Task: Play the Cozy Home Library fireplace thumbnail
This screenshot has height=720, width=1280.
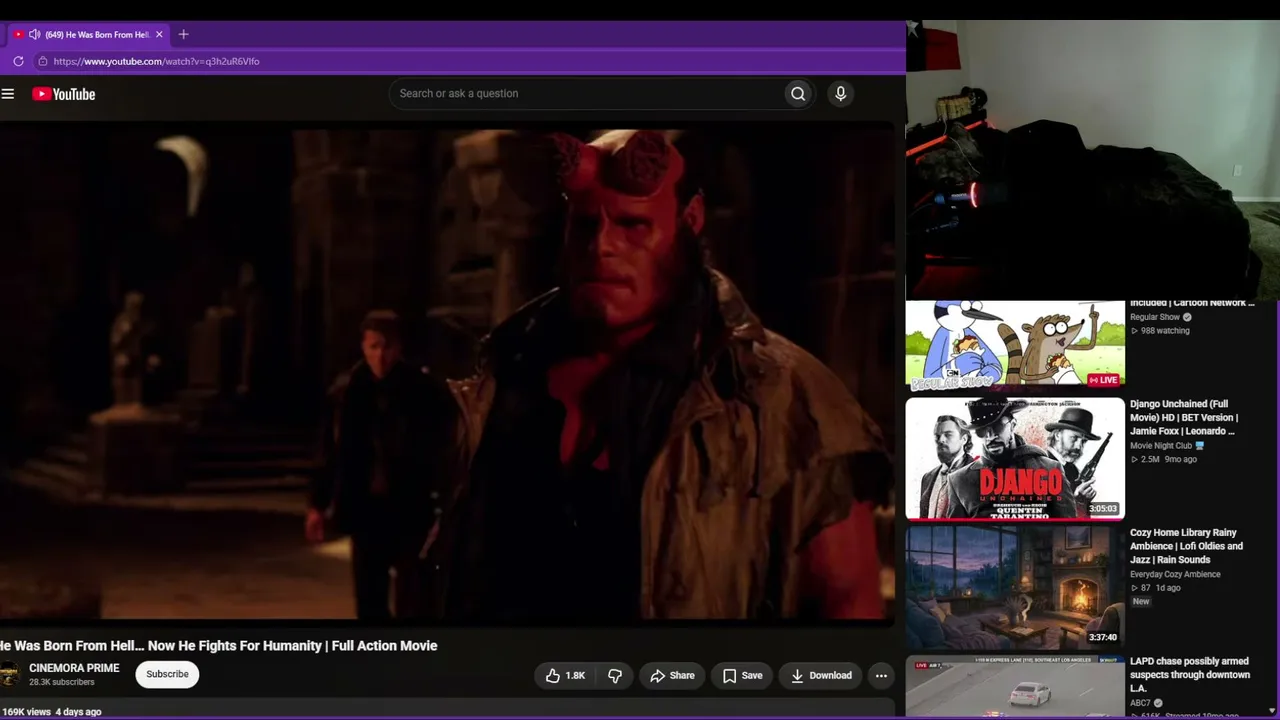Action: tap(1015, 588)
